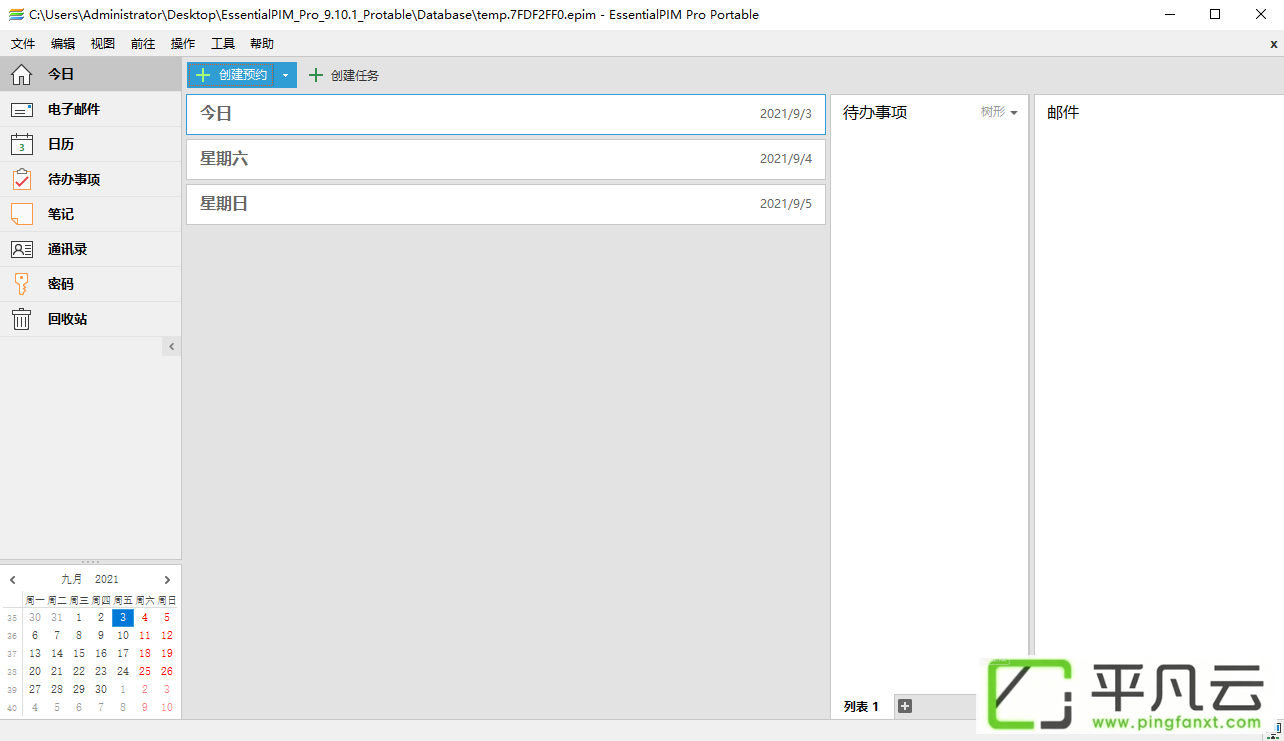Click the 周六 weekday header
This screenshot has width=1284, height=741.
[145, 601]
